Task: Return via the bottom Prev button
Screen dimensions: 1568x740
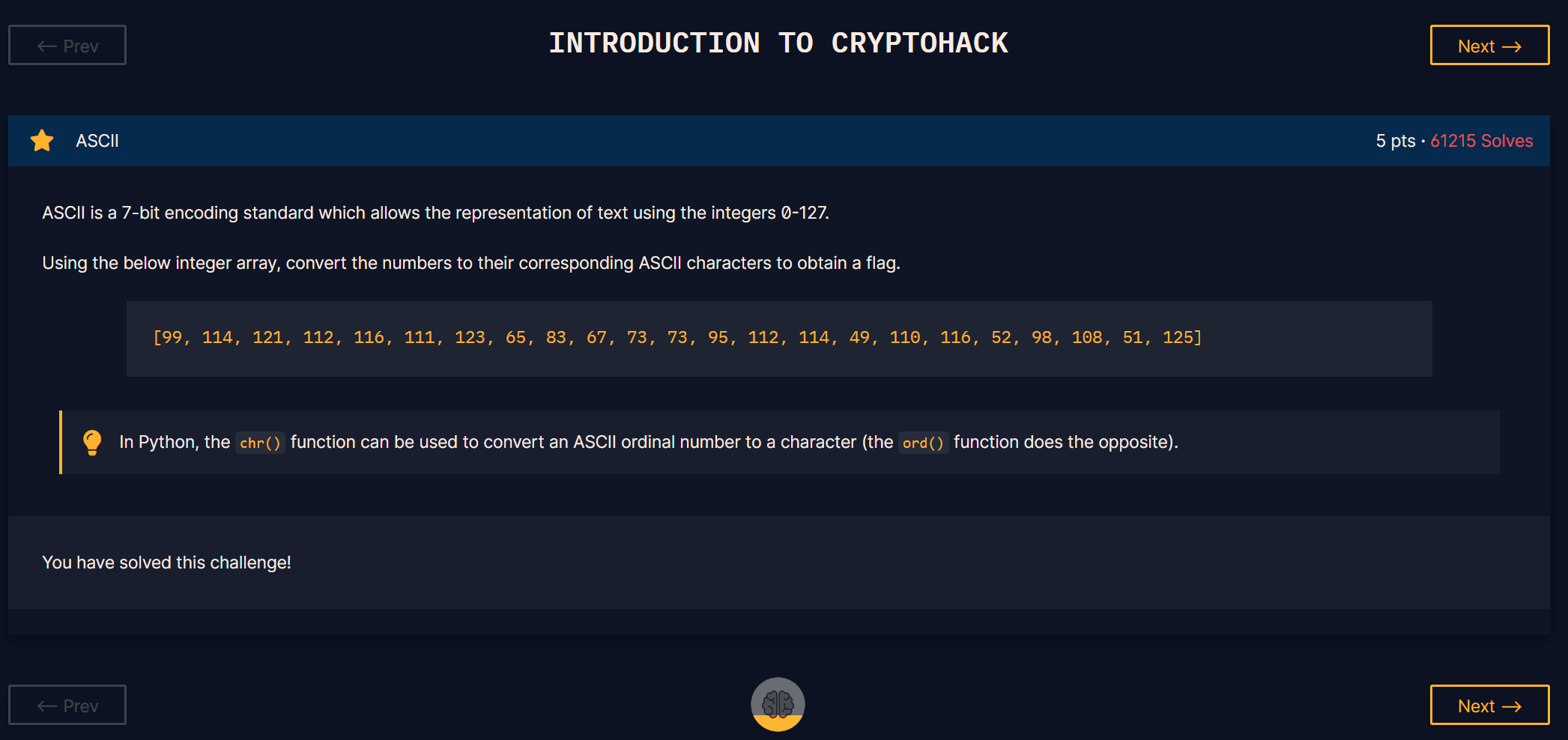Action: [x=67, y=705]
